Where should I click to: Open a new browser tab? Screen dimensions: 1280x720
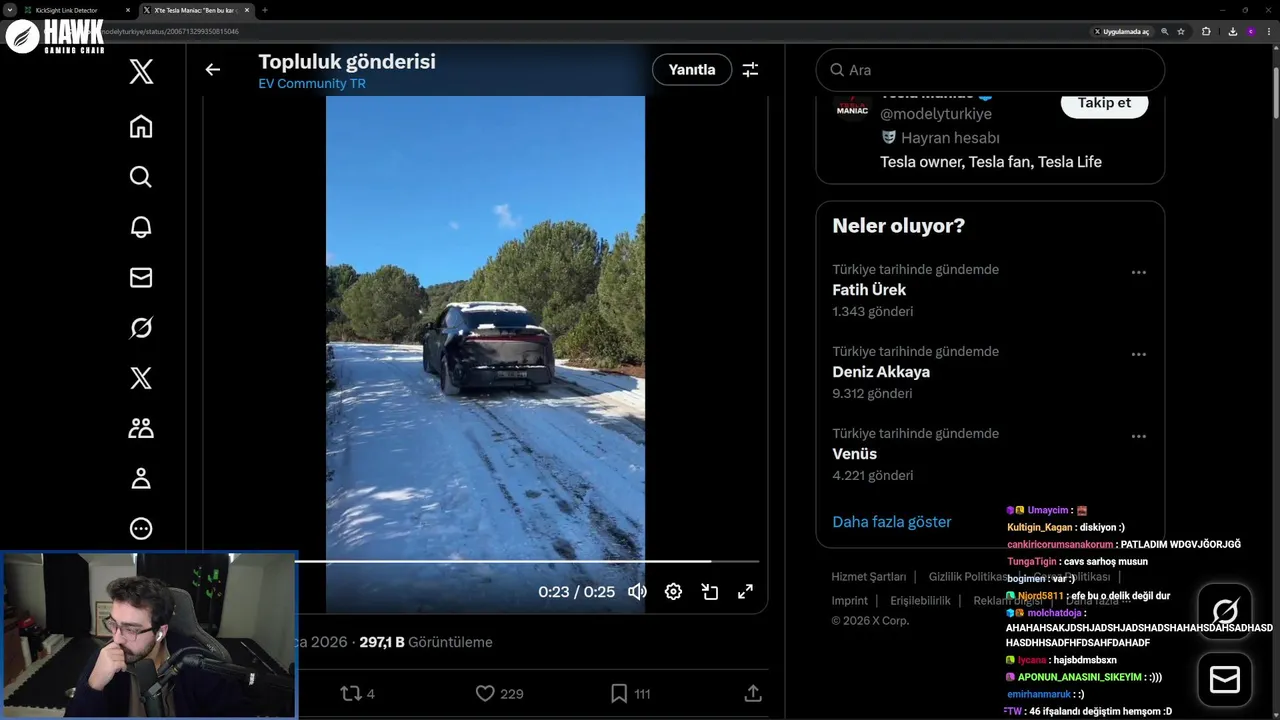click(x=264, y=10)
